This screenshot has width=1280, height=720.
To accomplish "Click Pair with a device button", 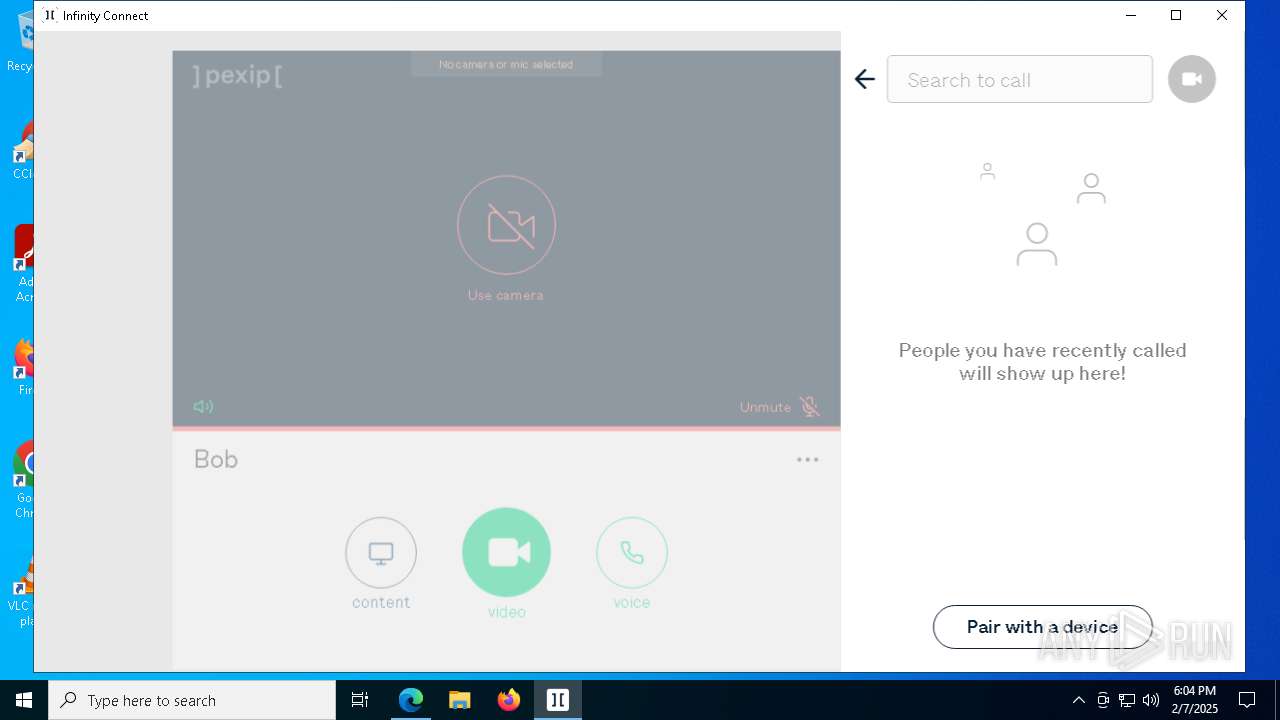I will (1042, 627).
